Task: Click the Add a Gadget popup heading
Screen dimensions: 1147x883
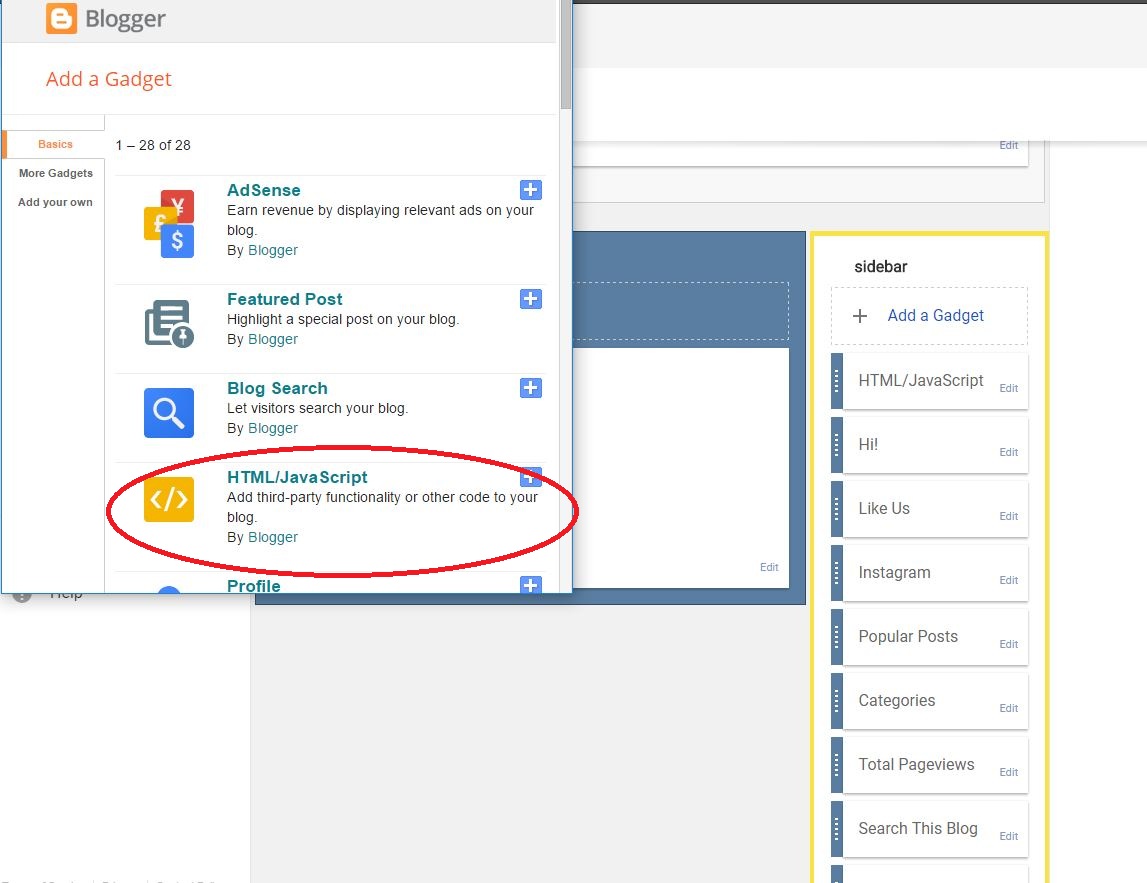Action: click(108, 79)
